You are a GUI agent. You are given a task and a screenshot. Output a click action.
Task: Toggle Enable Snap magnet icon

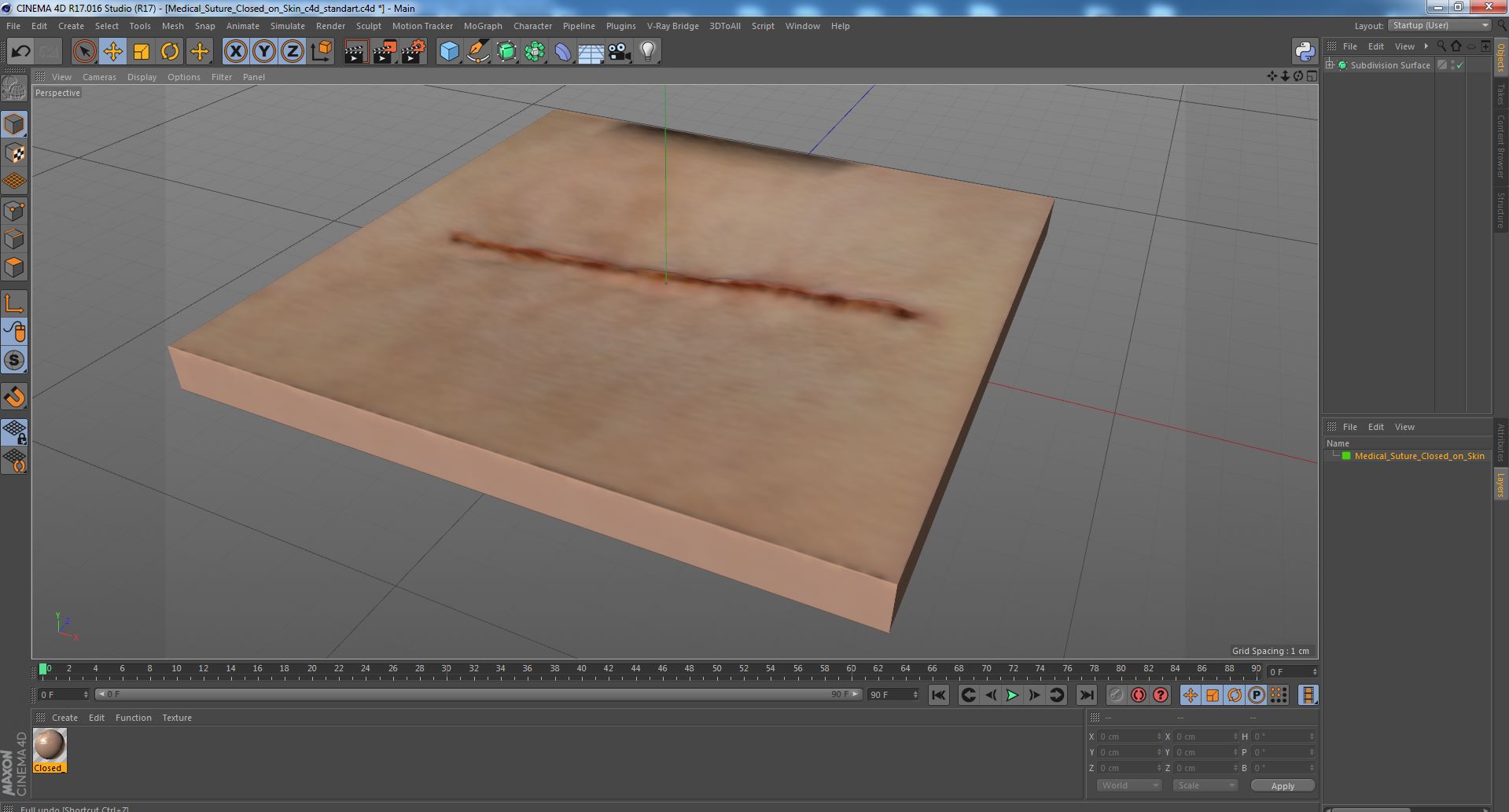pyautogui.click(x=14, y=397)
